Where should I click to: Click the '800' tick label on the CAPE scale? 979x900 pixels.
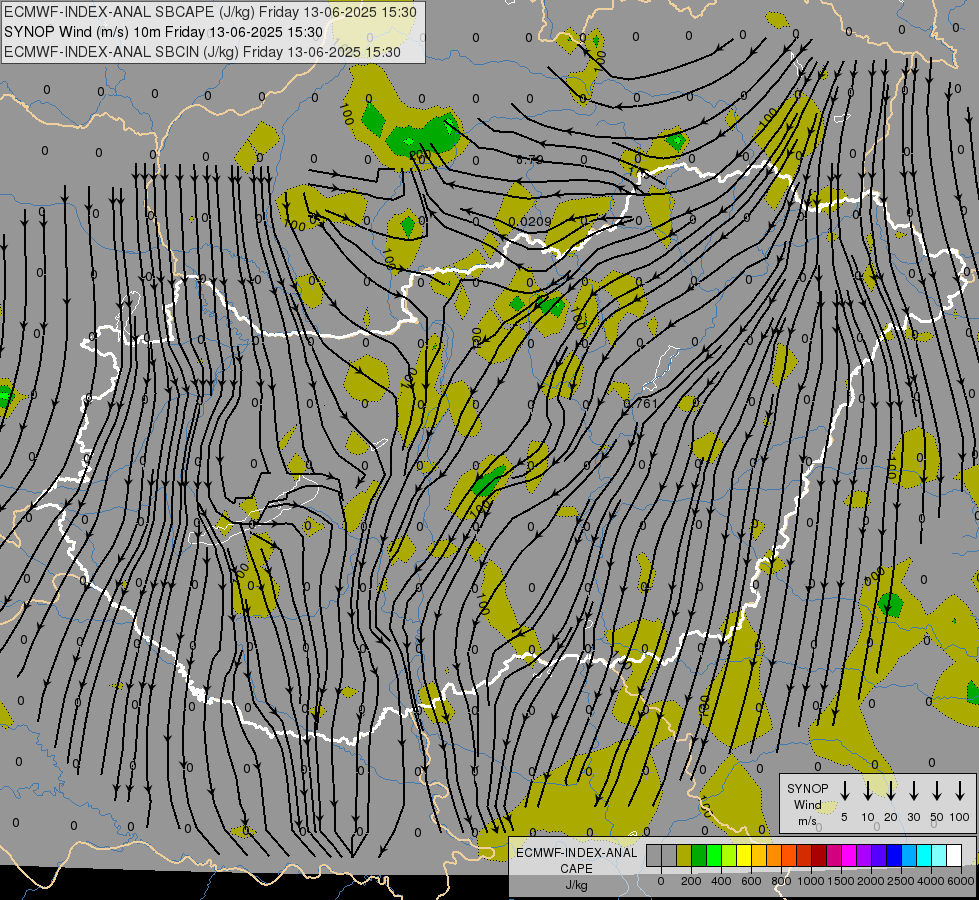tap(781, 881)
